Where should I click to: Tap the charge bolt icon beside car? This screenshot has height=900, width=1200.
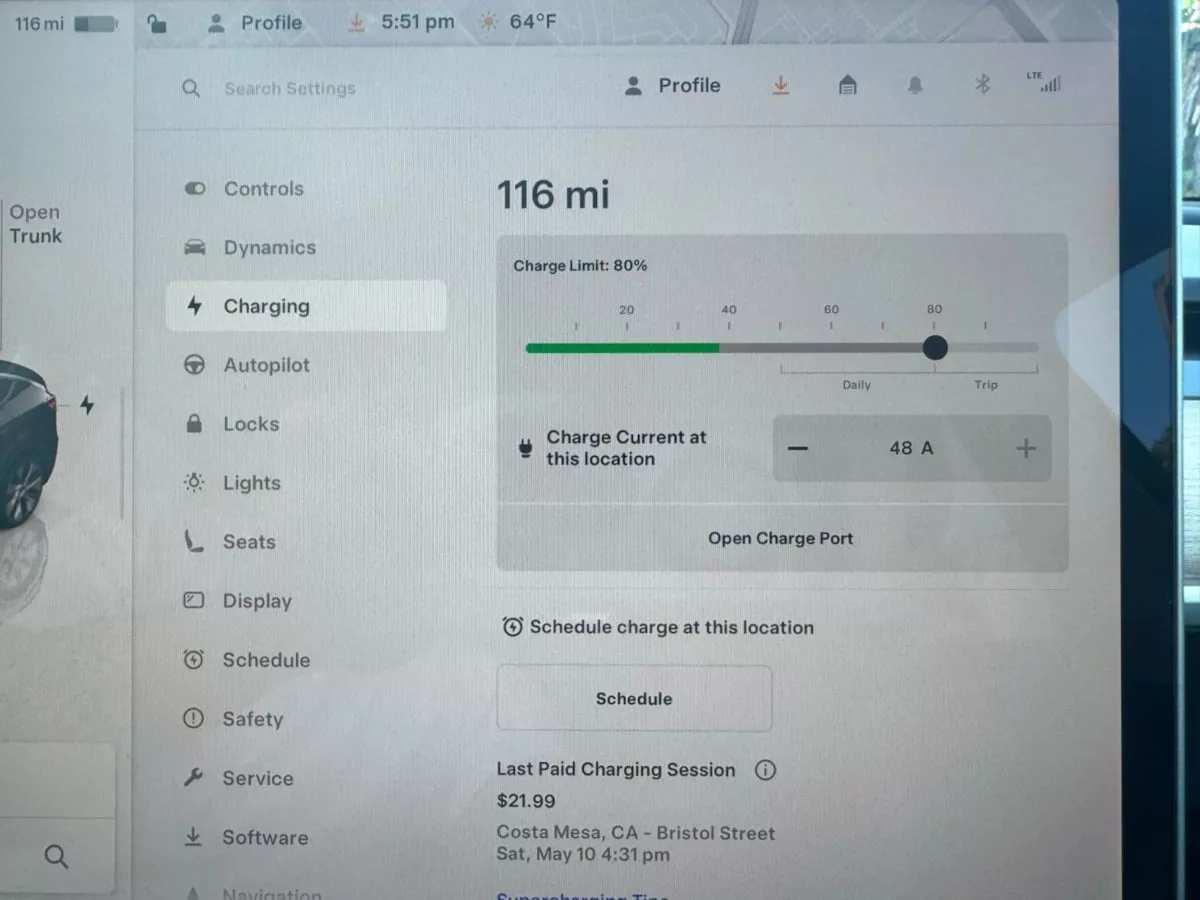pyautogui.click(x=87, y=405)
